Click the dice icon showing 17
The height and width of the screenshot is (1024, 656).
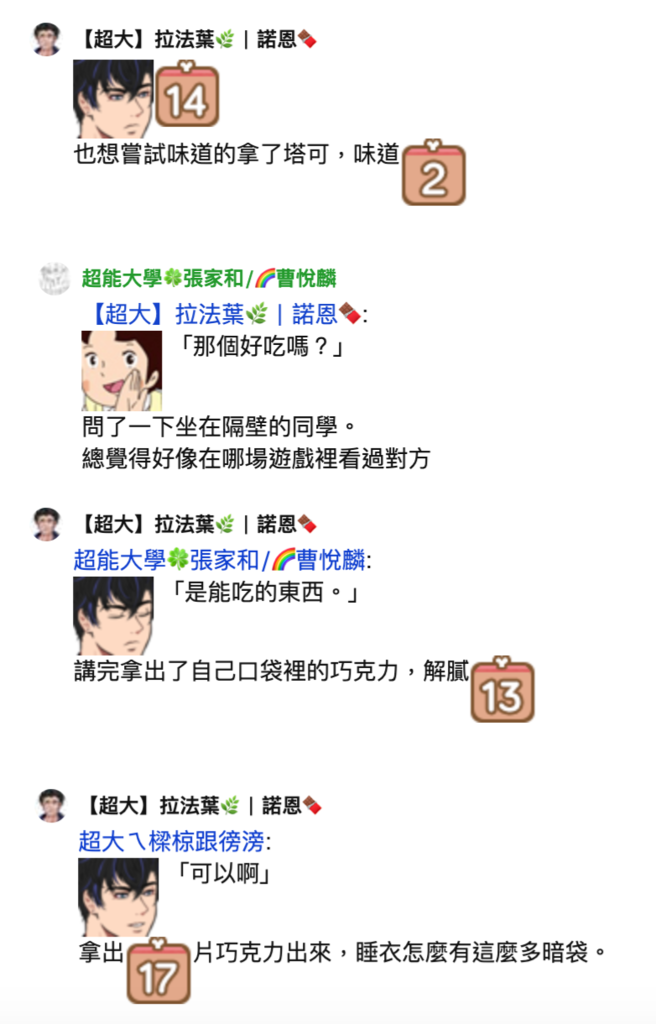point(158,971)
